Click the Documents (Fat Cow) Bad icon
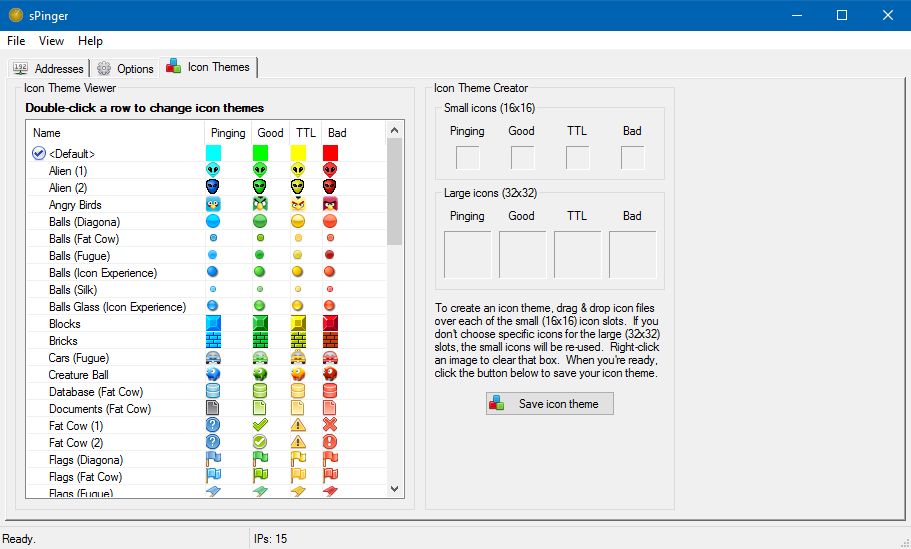This screenshot has width=911, height=549. 330,408
